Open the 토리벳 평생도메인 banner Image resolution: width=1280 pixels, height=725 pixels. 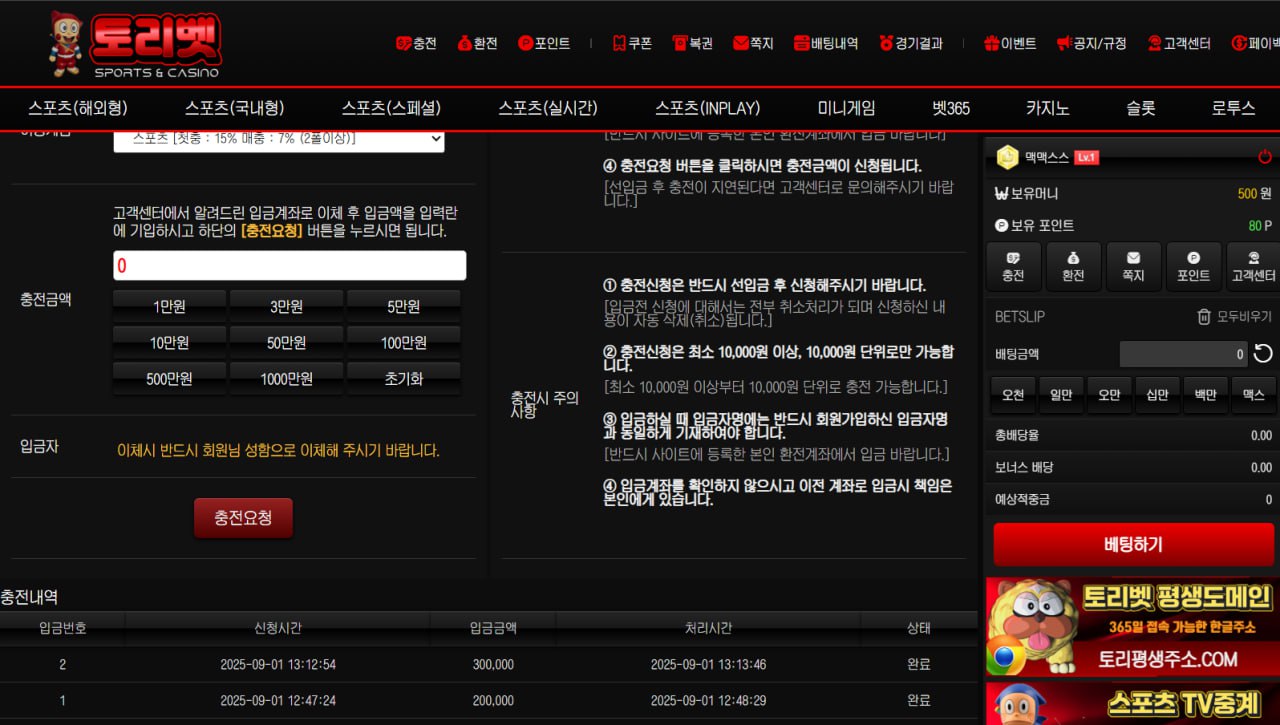tap(1132, 627)
